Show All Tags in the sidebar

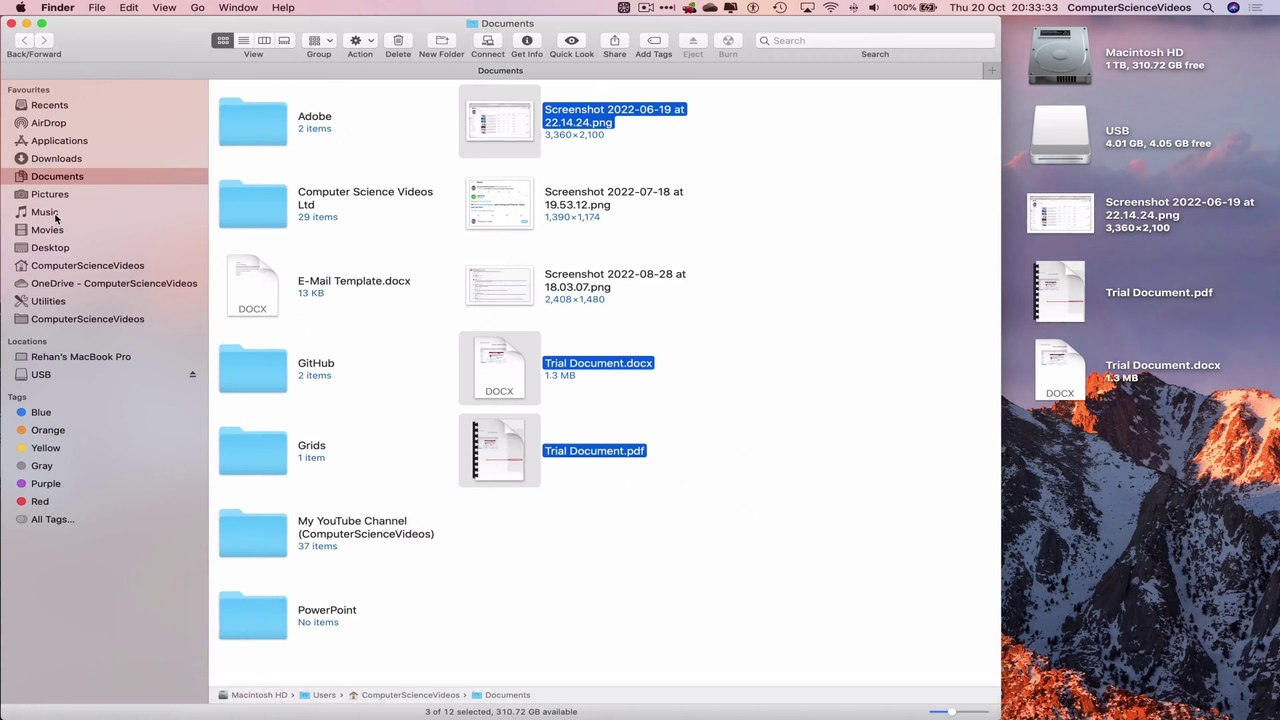point(52,520)
